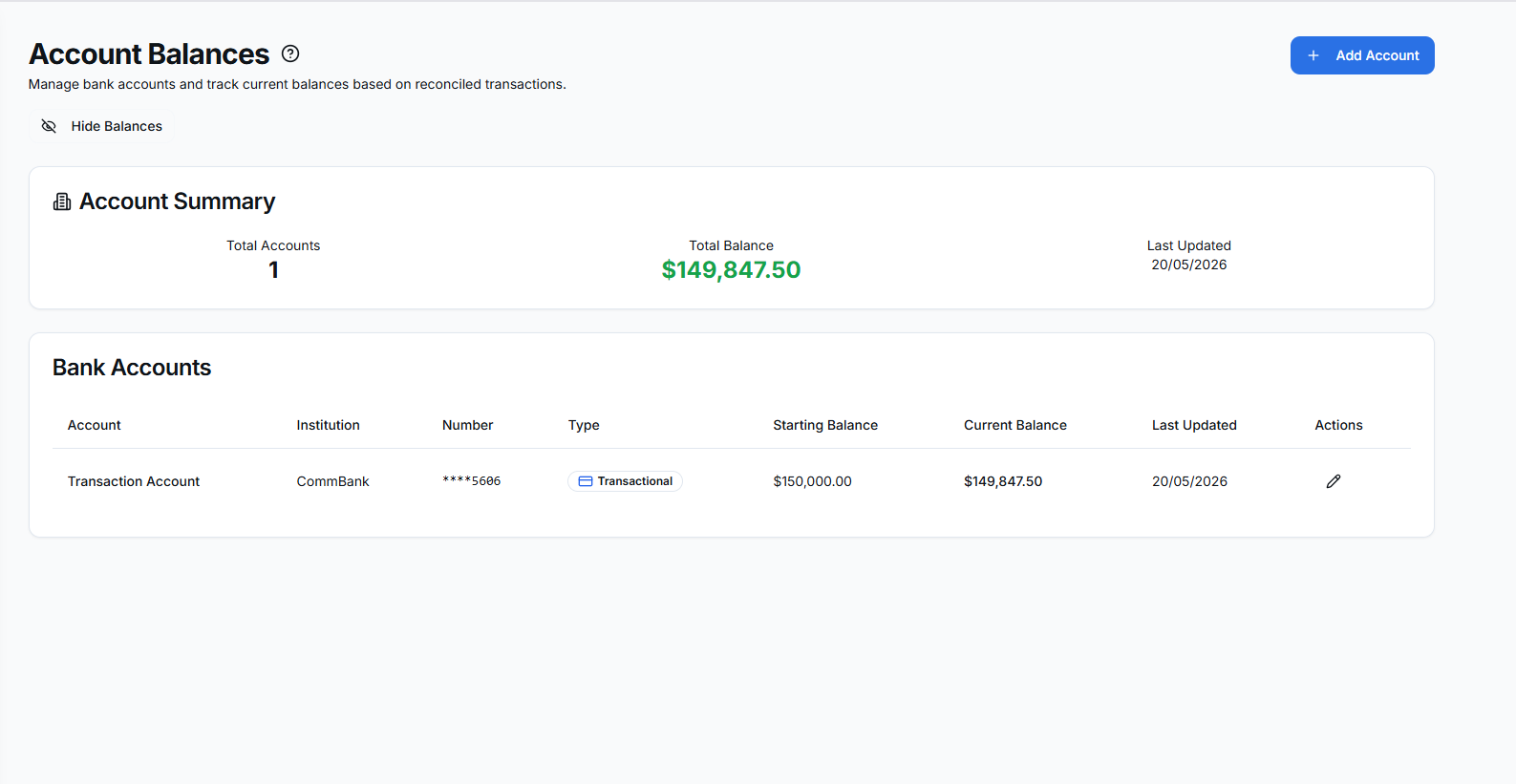
Task: Click the Account Balances page title
Action: [x=149, y=54]
